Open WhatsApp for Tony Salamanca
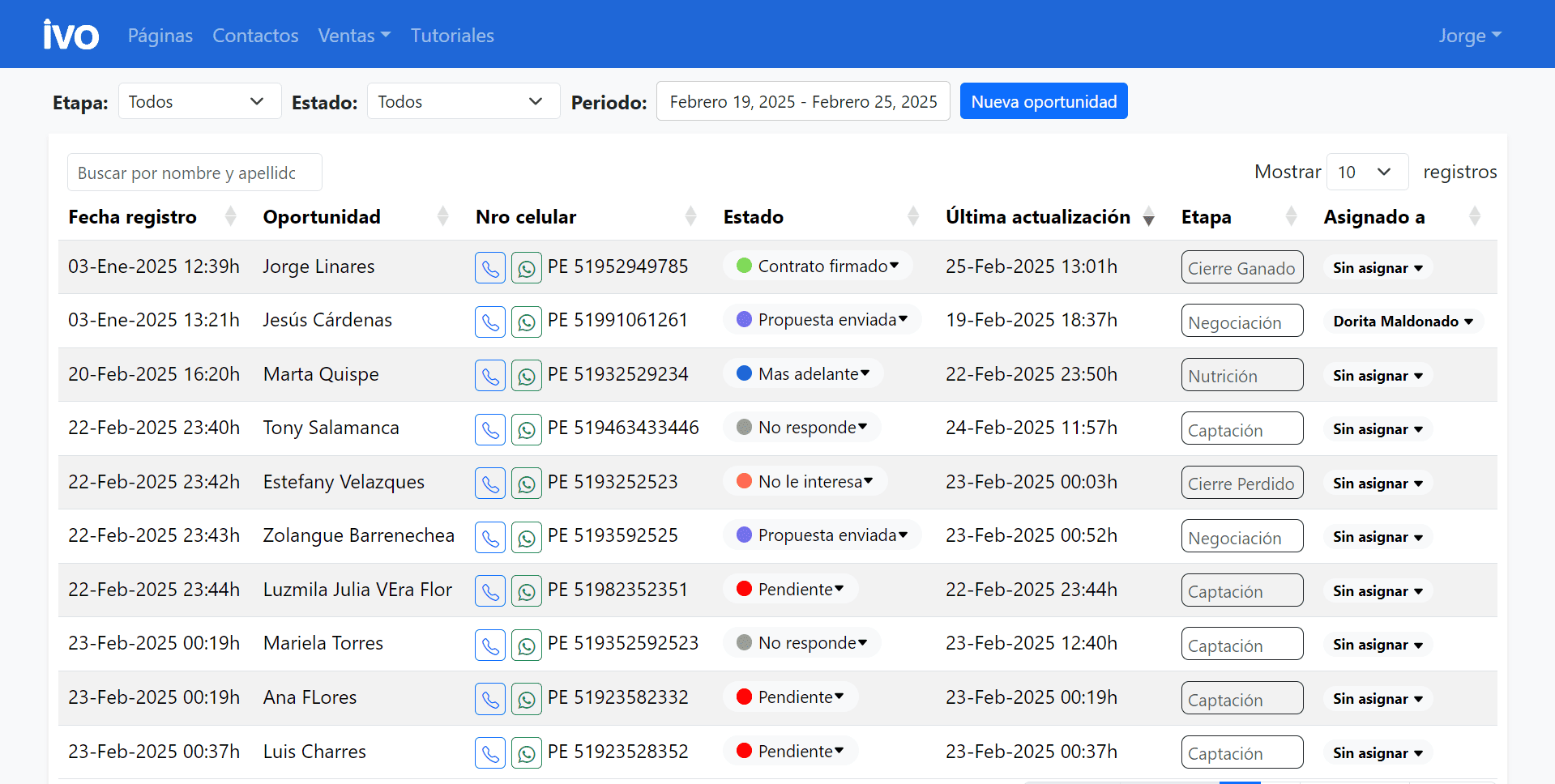Screen dimensions: 1555x784 click(x=527, y=430)
